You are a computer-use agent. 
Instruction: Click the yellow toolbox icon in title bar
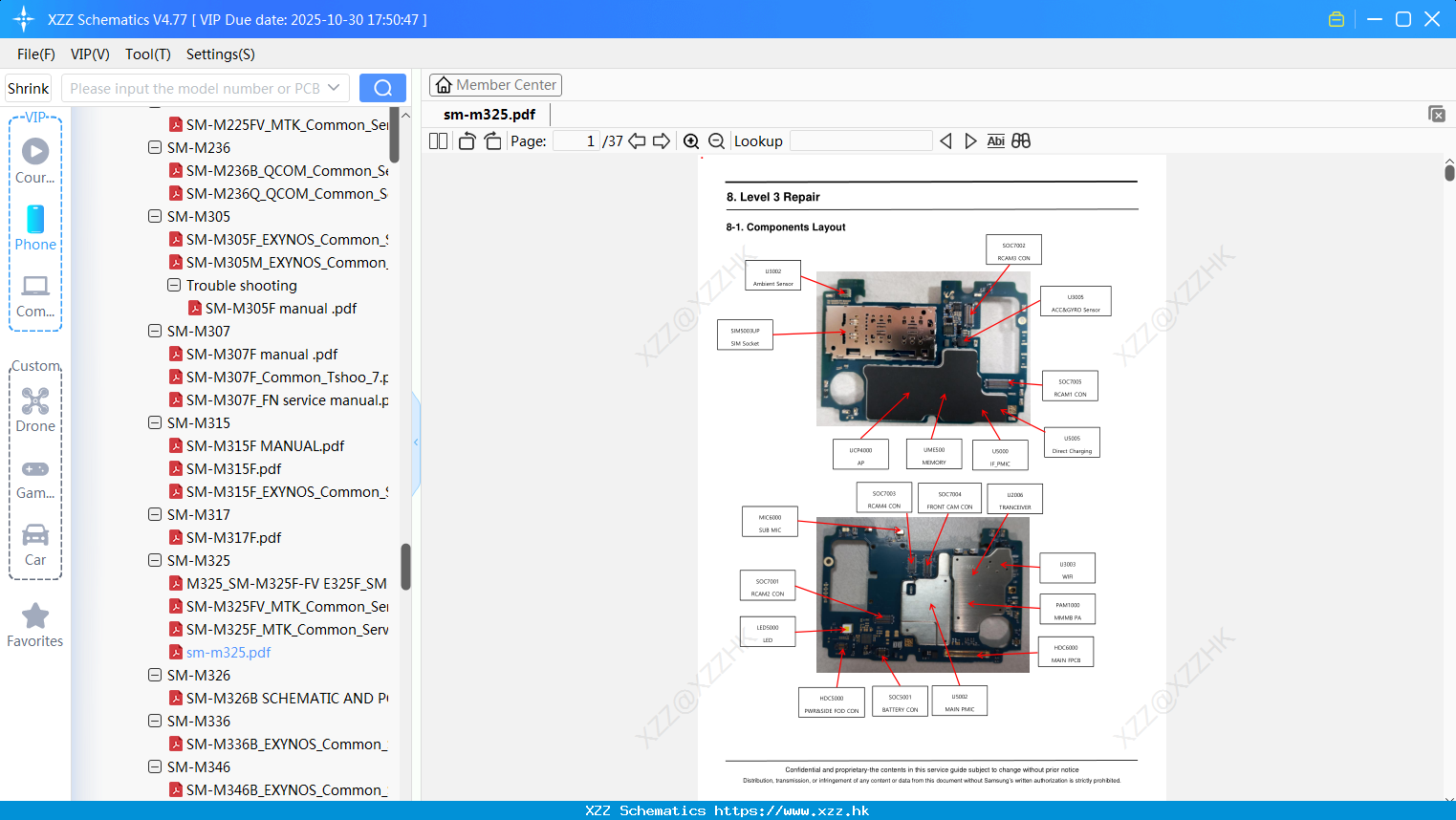tap(1336, 19)
